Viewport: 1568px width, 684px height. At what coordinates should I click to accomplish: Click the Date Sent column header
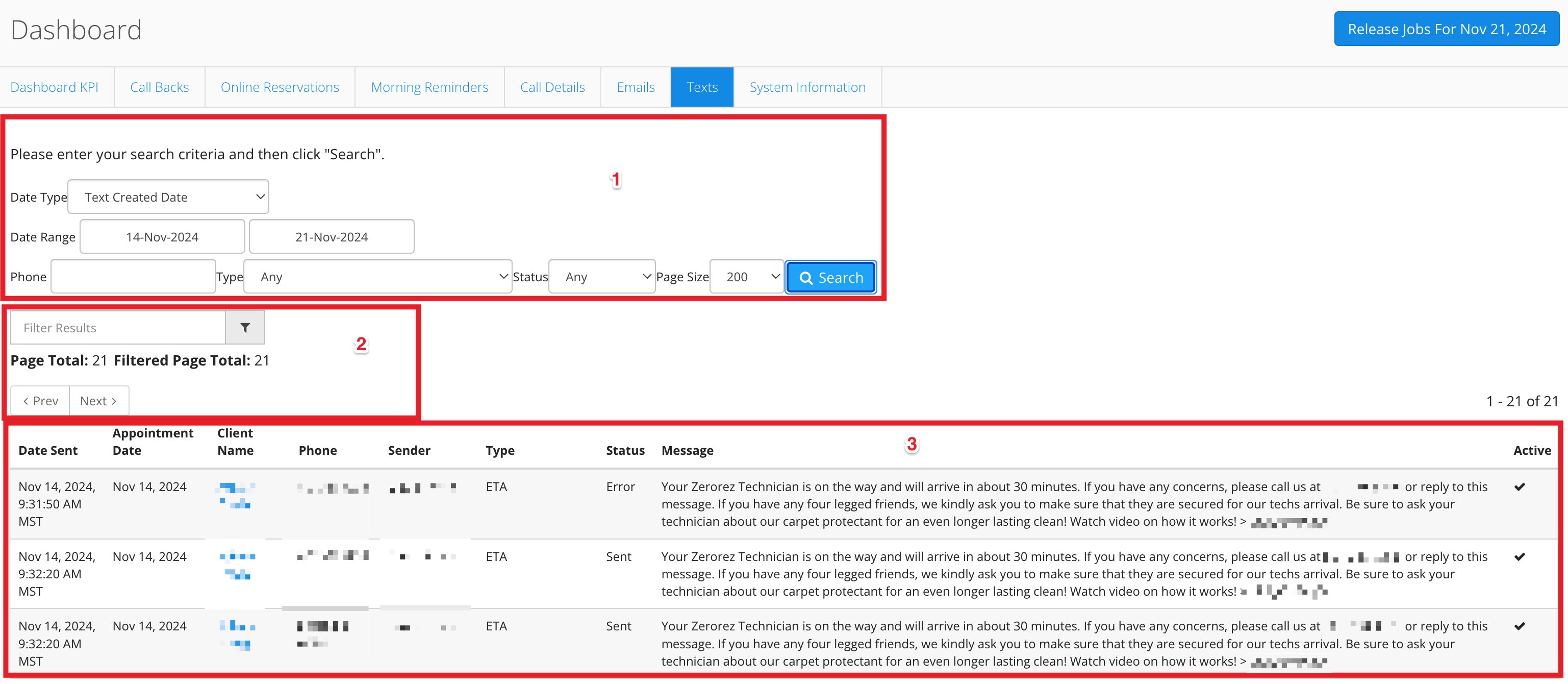click(x=48, y=450)
